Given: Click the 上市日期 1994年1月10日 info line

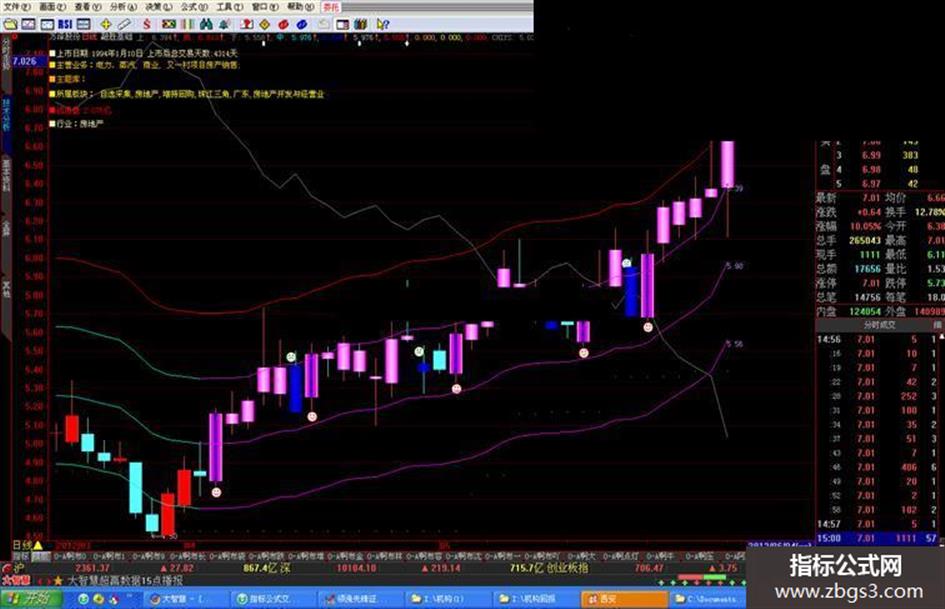Looking at the screenshot, I should point(144,53).
